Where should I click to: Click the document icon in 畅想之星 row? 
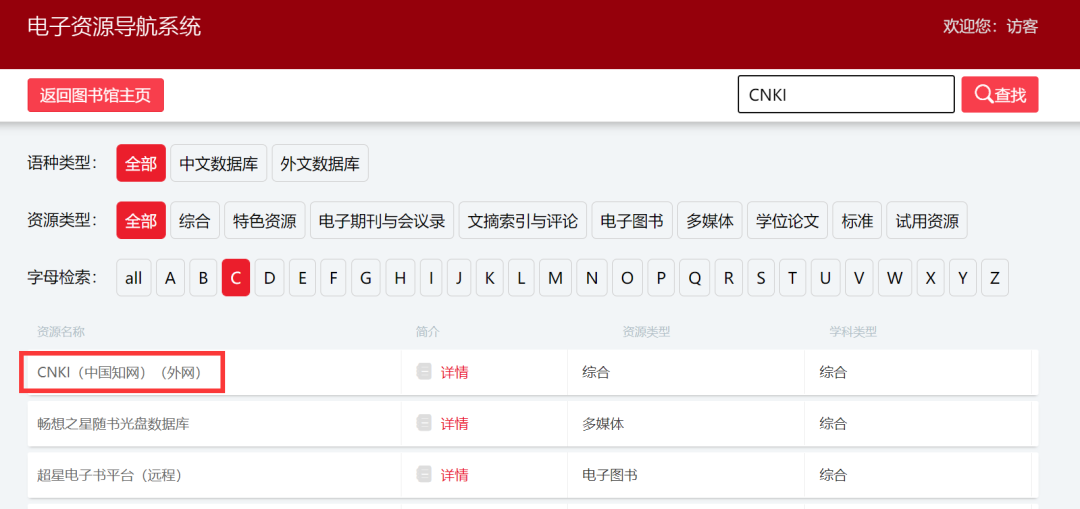[x=424, y=423]
